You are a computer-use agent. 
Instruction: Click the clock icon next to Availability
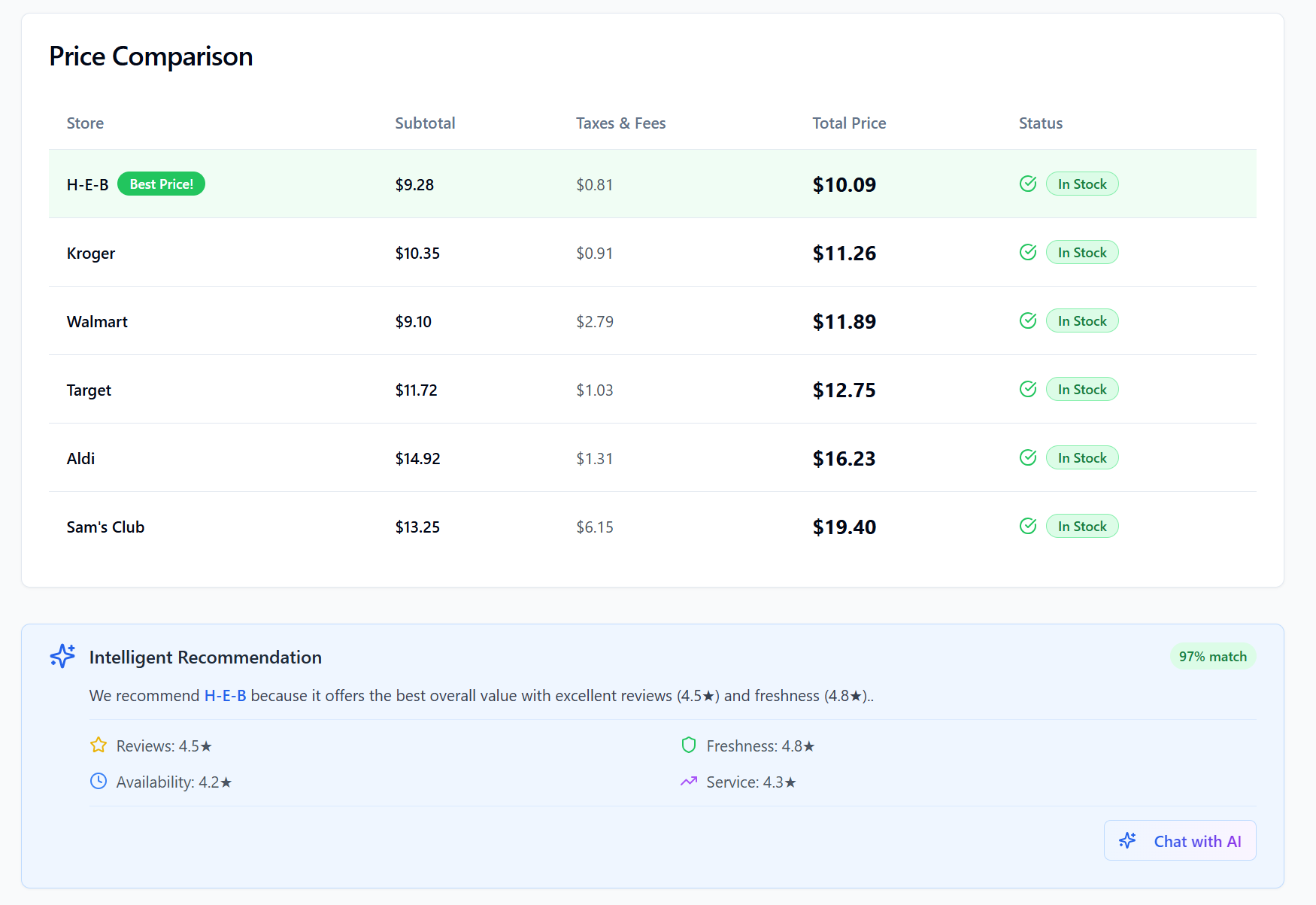[x=99, y=781]
